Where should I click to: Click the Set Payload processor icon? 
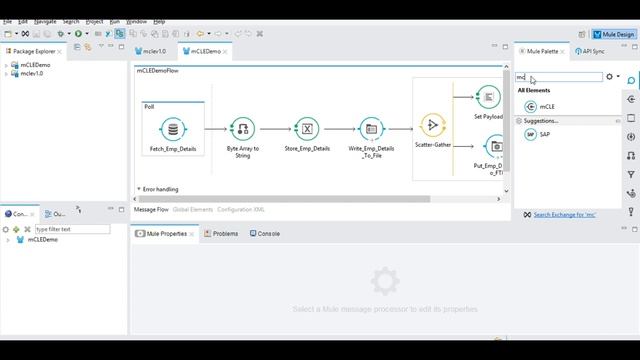[488, 97]
